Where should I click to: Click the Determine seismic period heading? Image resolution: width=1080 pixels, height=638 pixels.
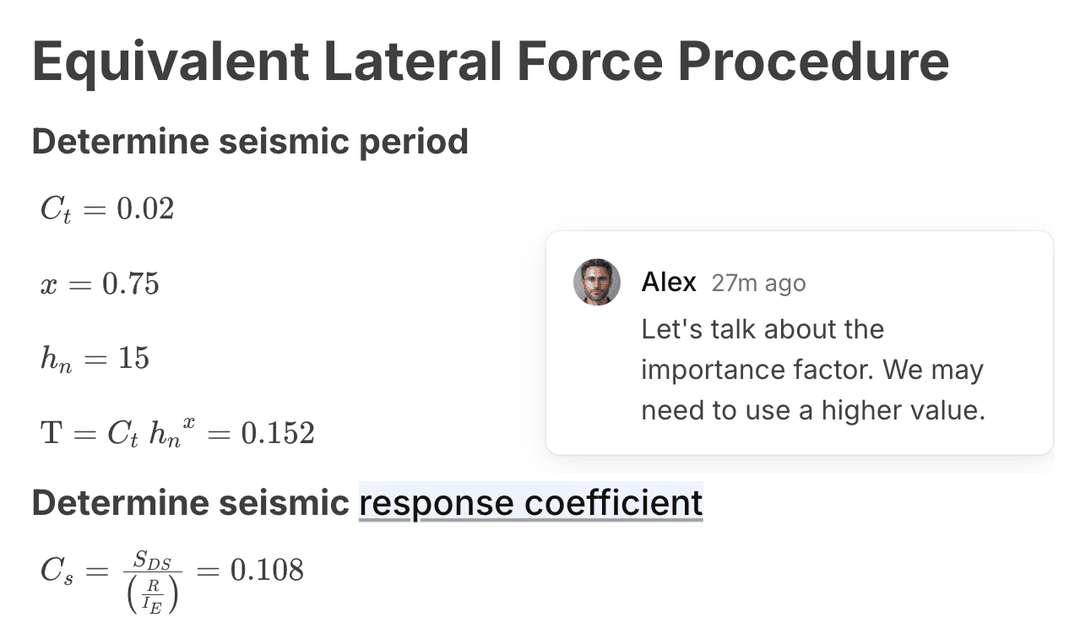point(250,142)
